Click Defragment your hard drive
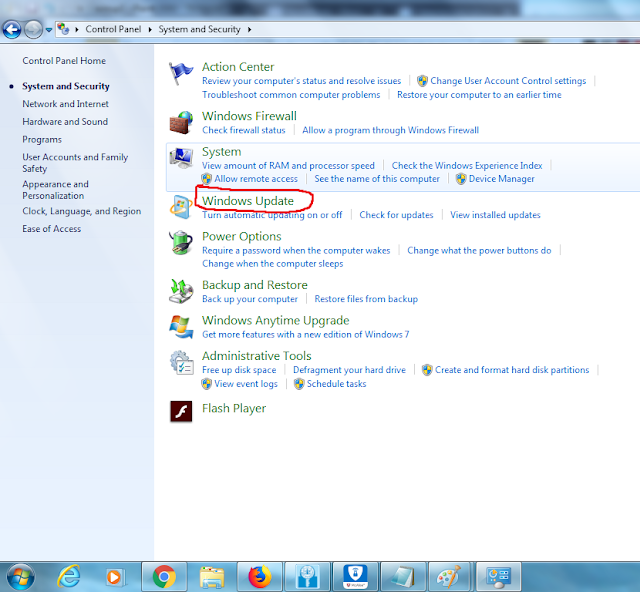This screenshot has width=640, height=592. 349,370
